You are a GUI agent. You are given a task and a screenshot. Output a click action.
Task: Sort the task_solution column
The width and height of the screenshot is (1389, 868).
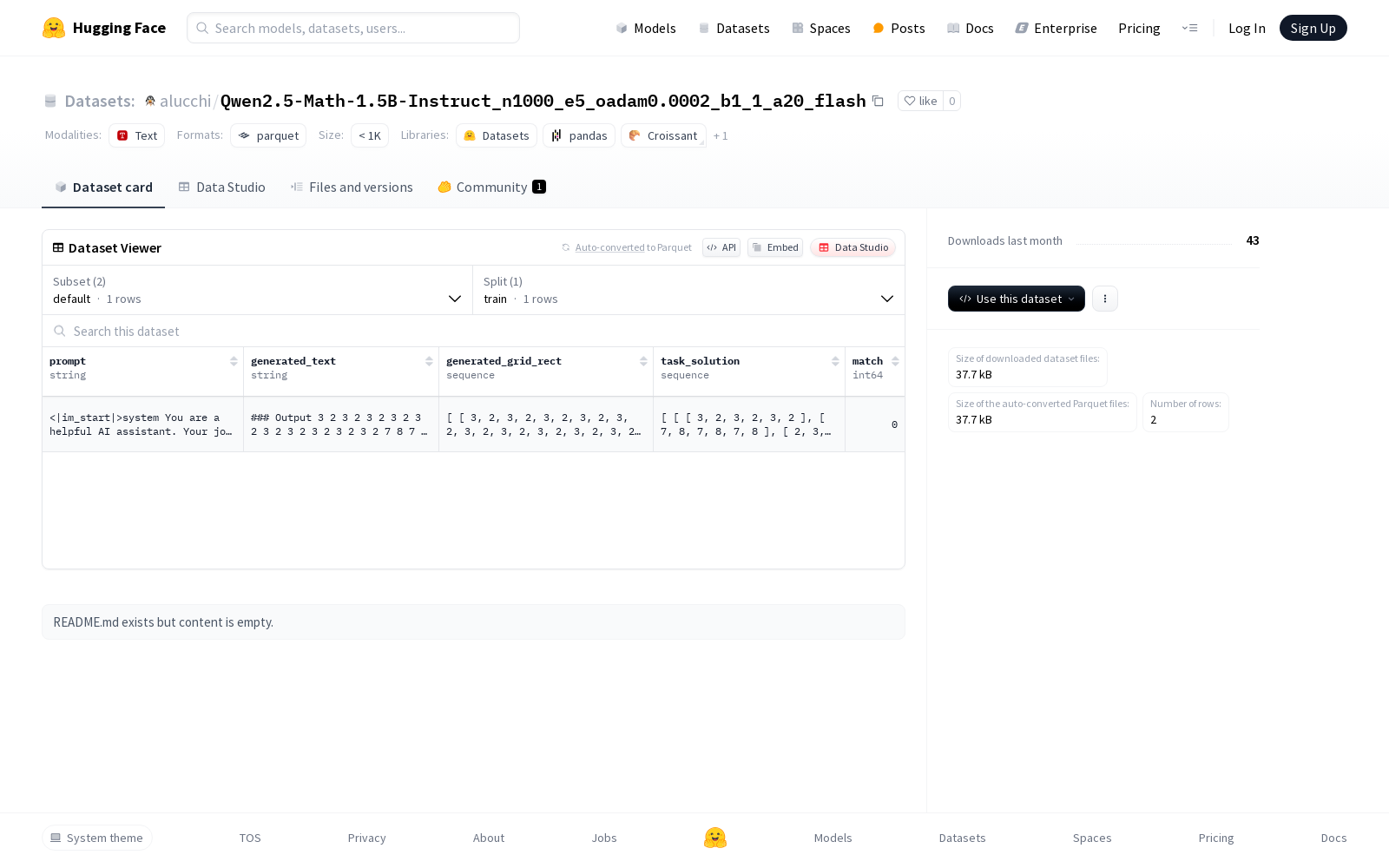835,361
